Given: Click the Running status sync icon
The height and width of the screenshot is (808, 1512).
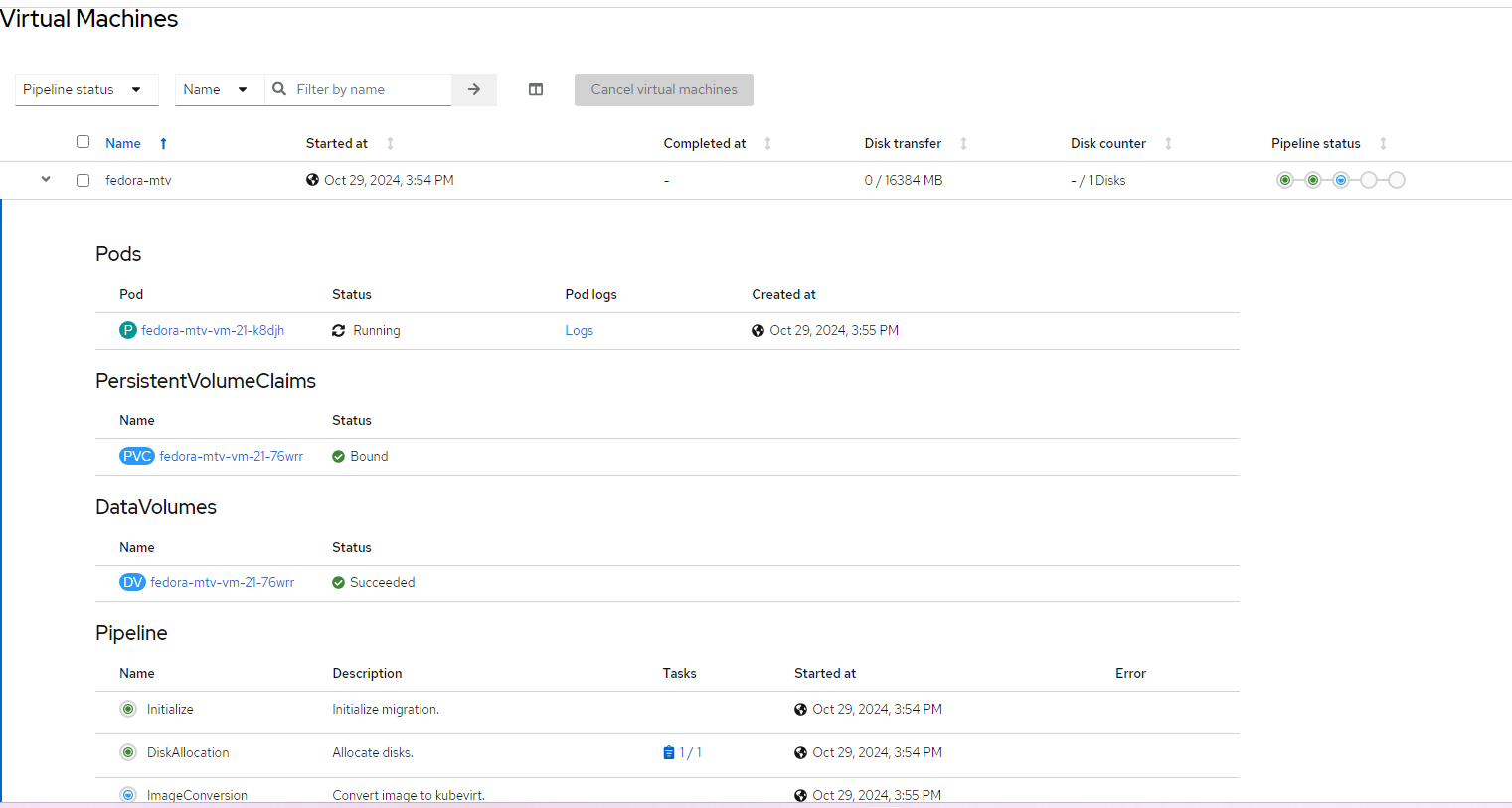Looking at the screenshot, I should click(339, 330).
